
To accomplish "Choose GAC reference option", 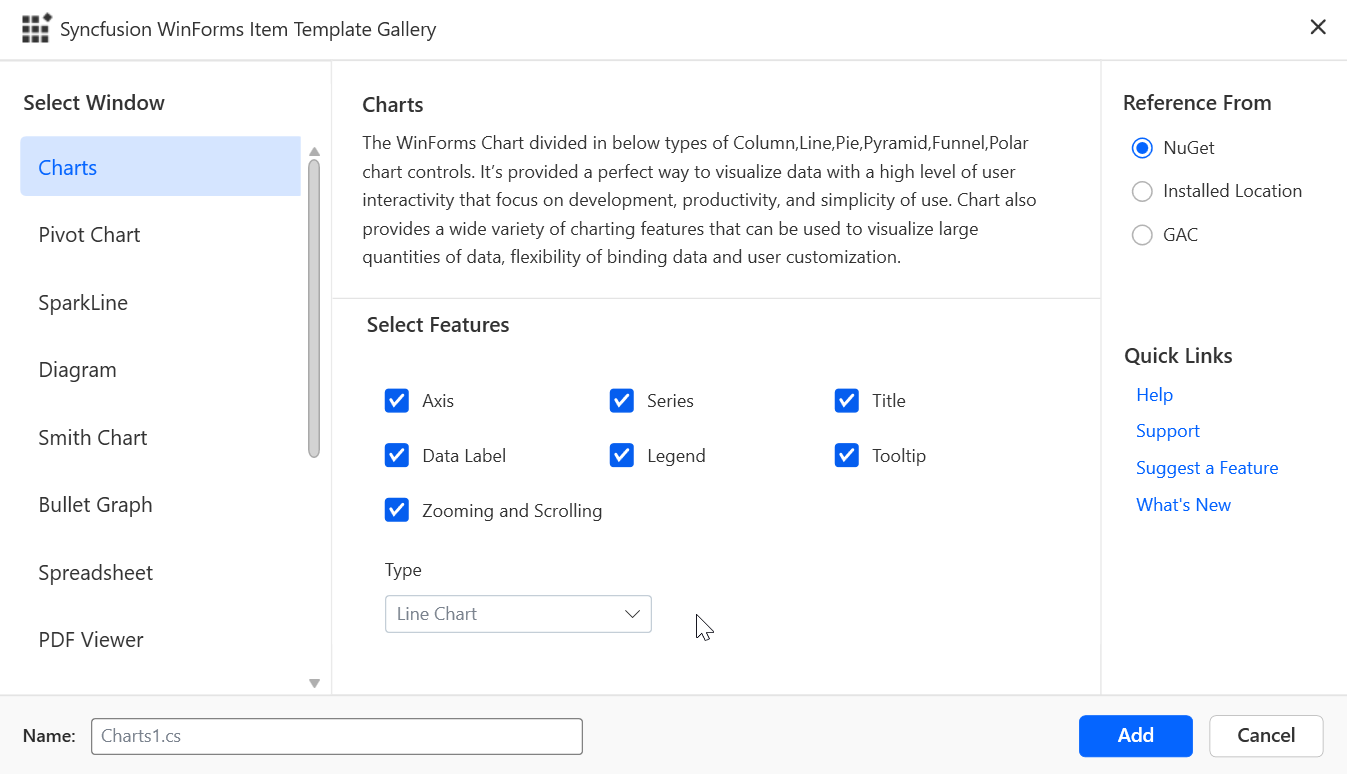I will [1142, 235].
